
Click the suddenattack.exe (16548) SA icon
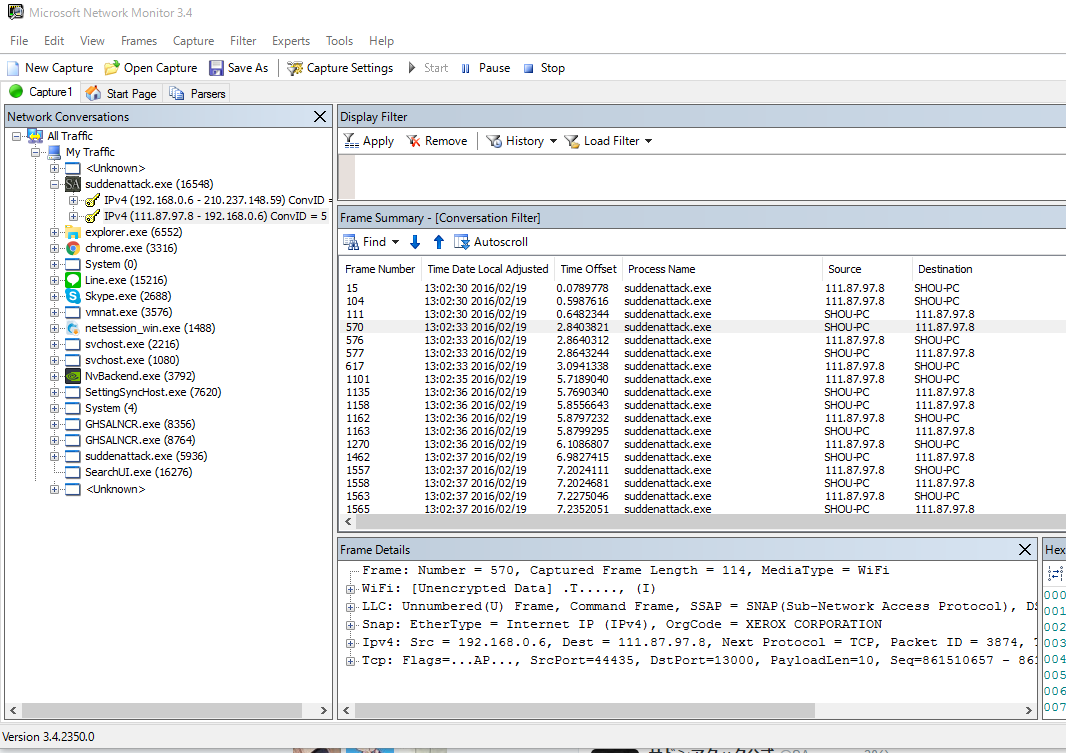pos(73,184)
